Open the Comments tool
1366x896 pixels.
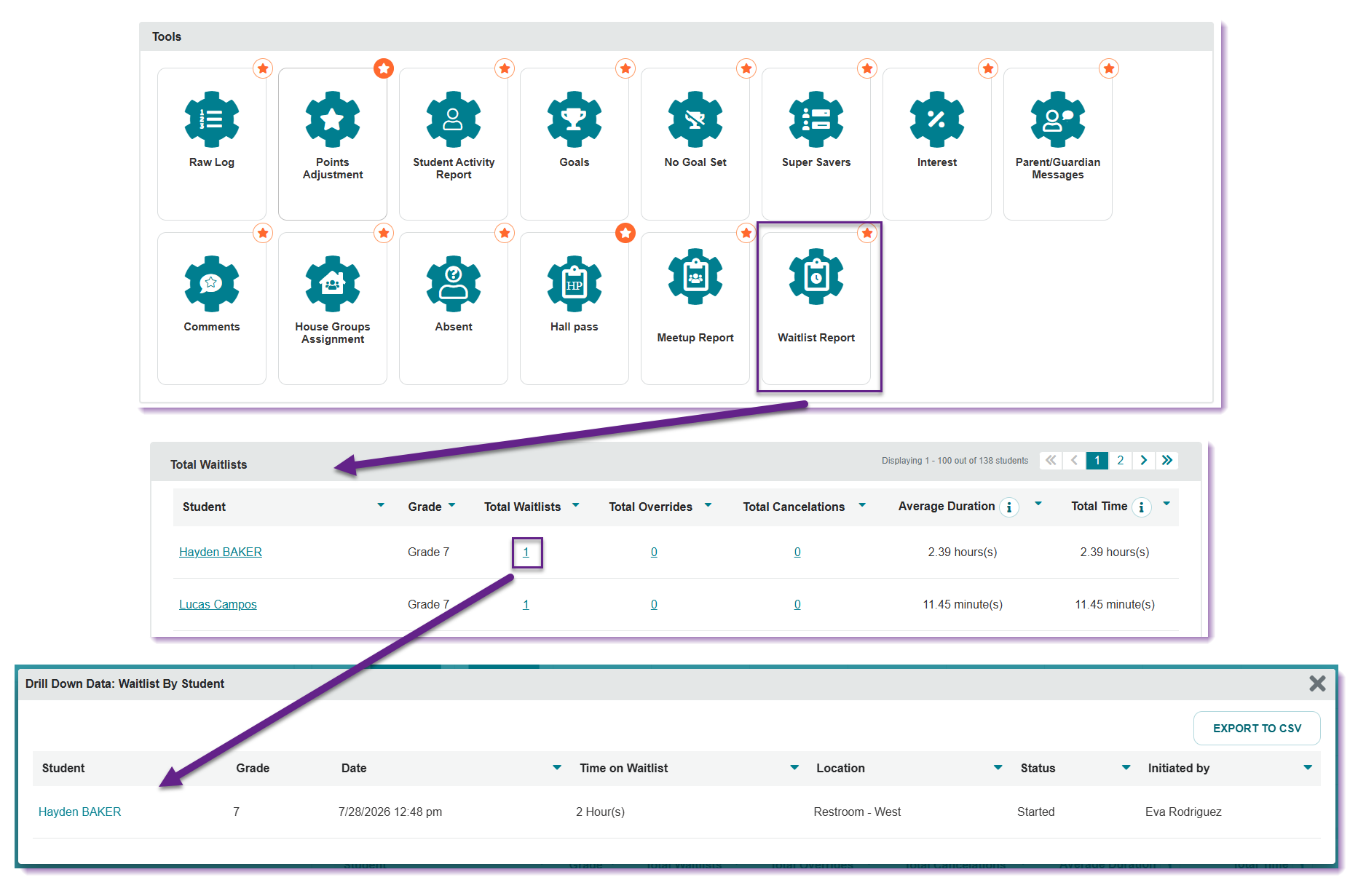tap(212, 308)
